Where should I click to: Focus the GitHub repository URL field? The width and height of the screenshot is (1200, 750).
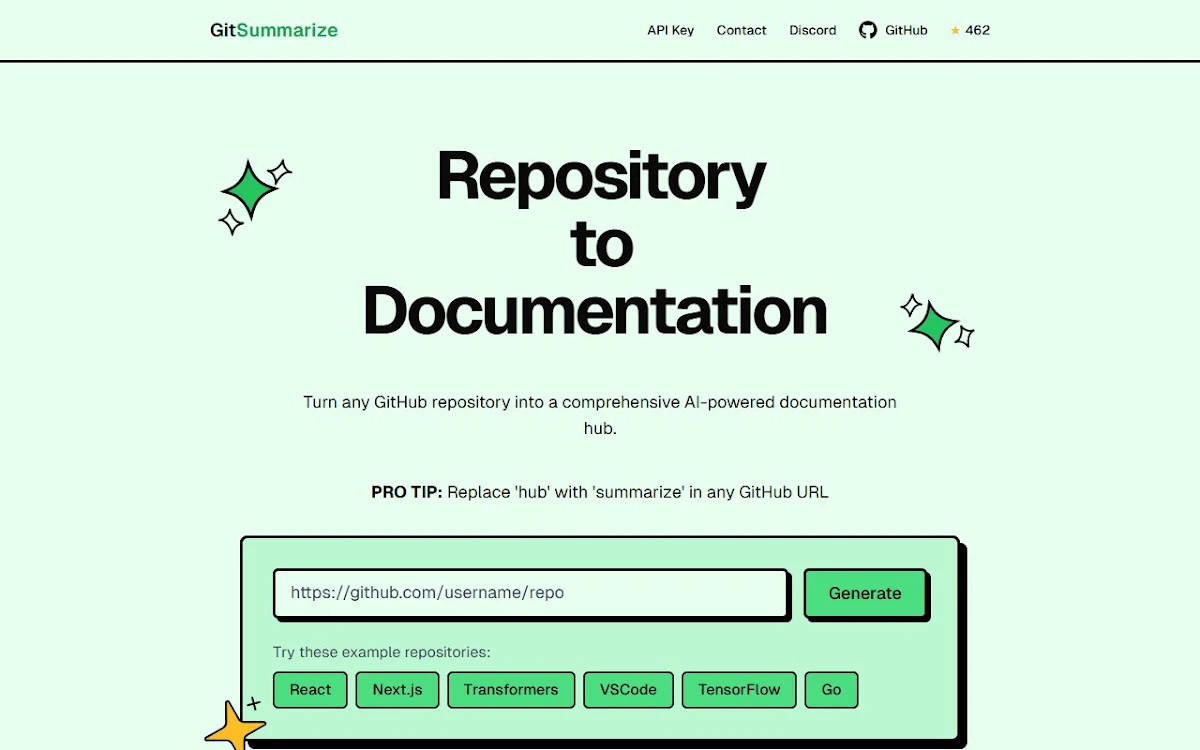coord(531,593)
